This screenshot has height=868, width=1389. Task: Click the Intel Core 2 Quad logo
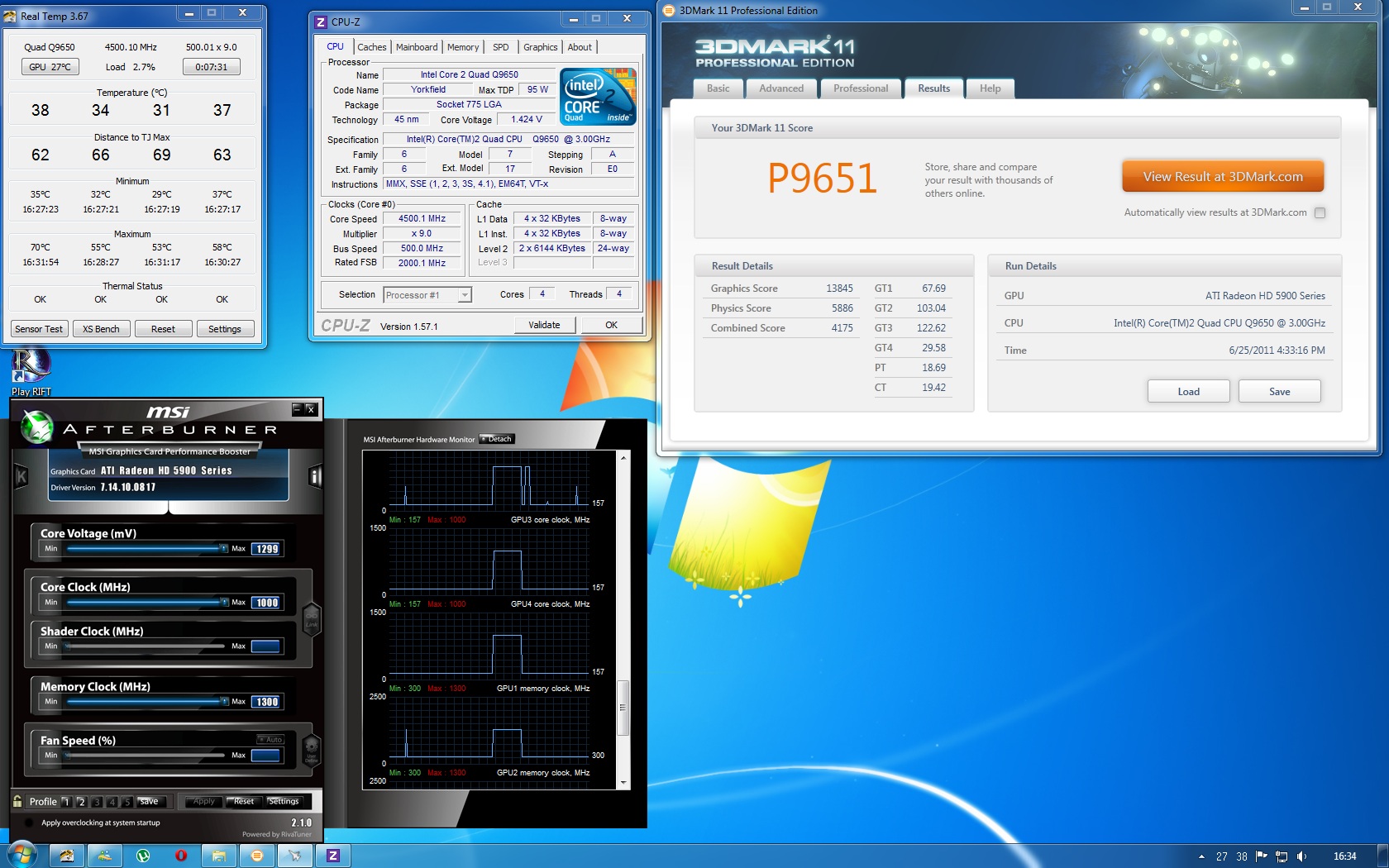(598, 96)
